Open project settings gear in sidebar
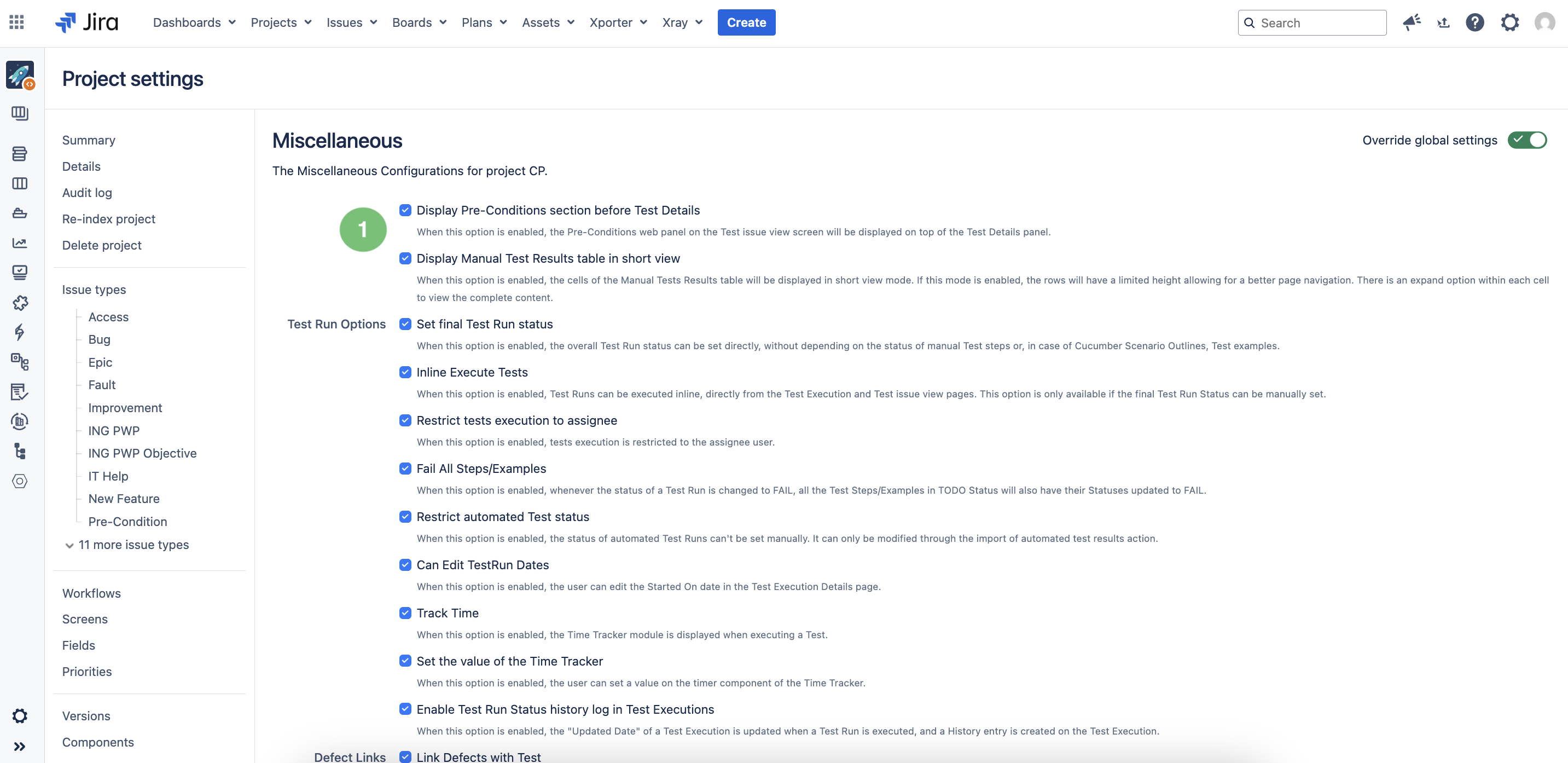This screenshot has width=1568, height=763. coord(20,715)
